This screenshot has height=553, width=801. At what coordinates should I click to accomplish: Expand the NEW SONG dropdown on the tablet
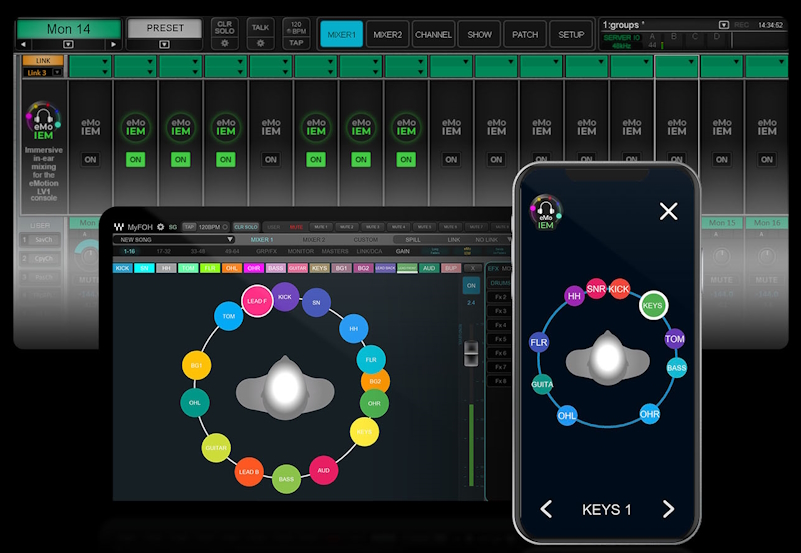[x=229, y=240]
